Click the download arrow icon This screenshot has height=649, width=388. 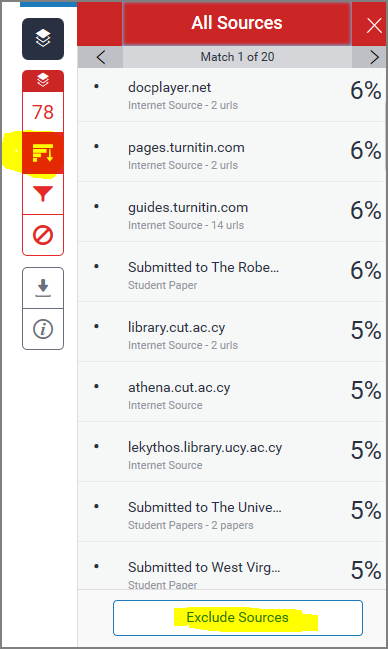[x=43, y=288]
